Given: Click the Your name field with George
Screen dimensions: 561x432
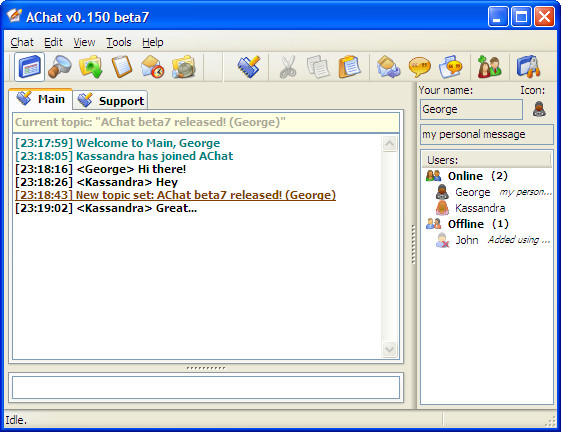Looking at the screenshot, I should click(x=471, y=109).
